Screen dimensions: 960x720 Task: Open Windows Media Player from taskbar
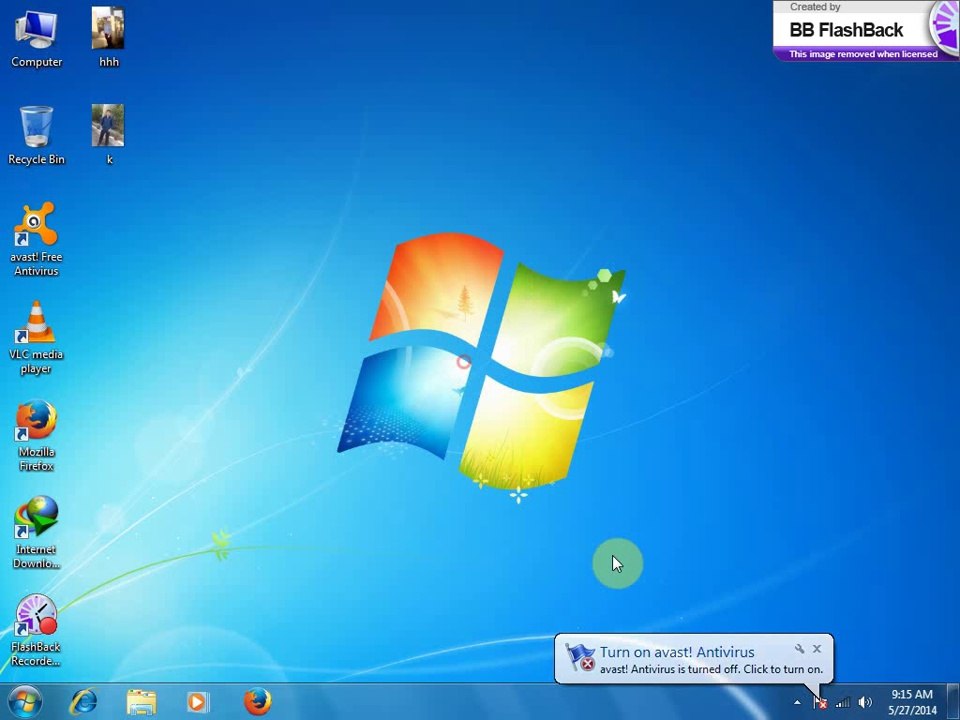(x=197, y=702)
